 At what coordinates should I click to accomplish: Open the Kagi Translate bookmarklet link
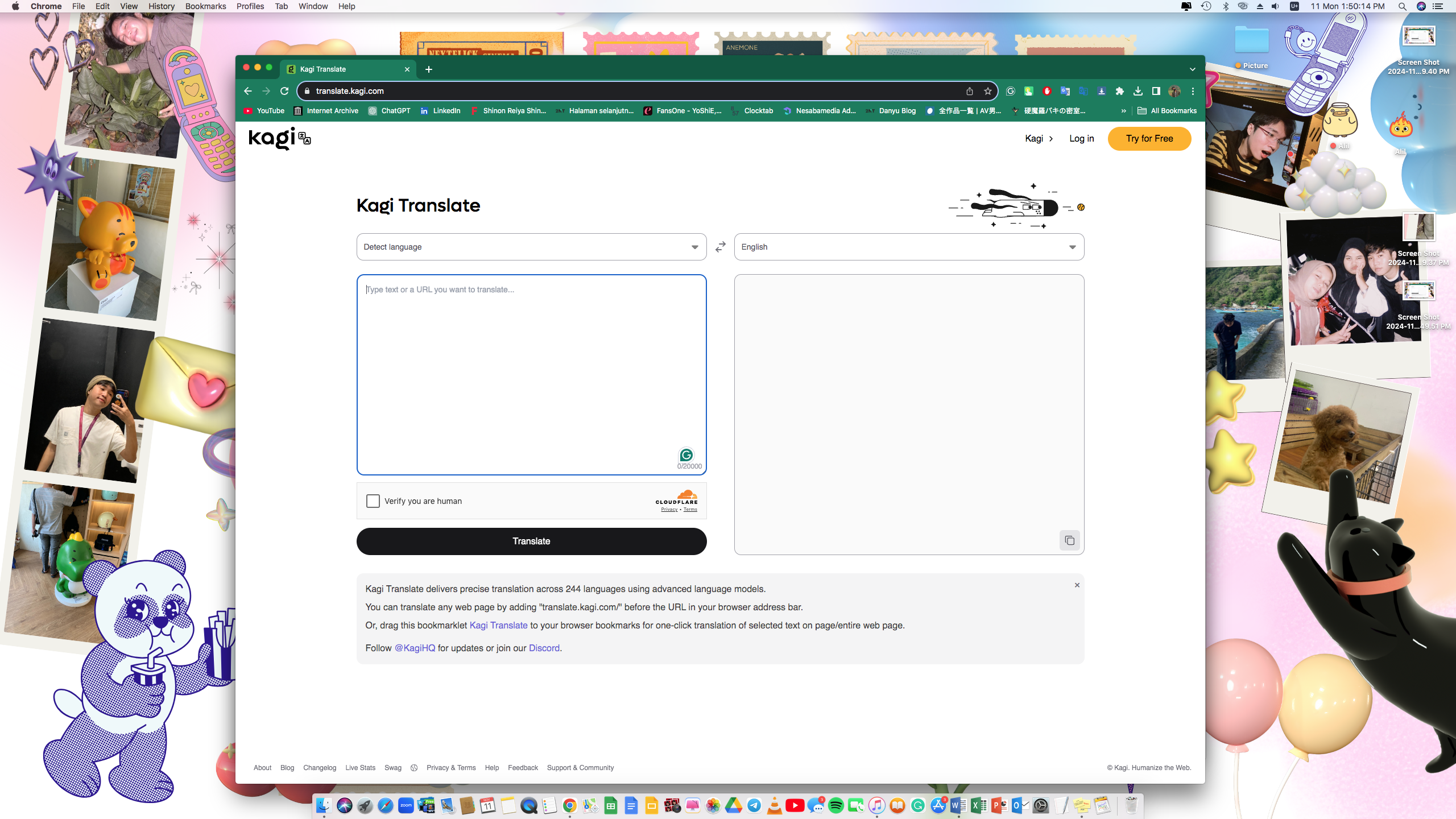click(498, 626)
